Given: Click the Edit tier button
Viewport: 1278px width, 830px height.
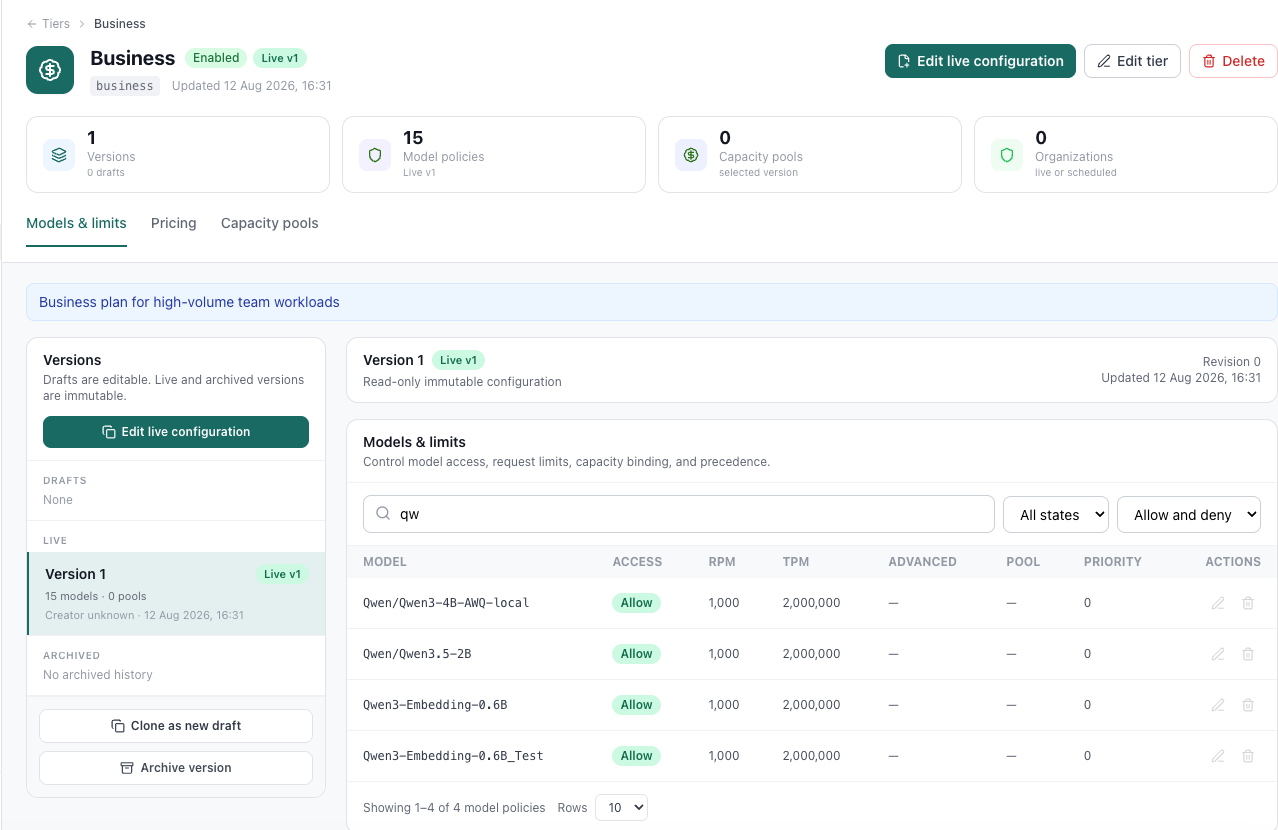Looking at the screenshot, I should click(x=1133, y=61).
